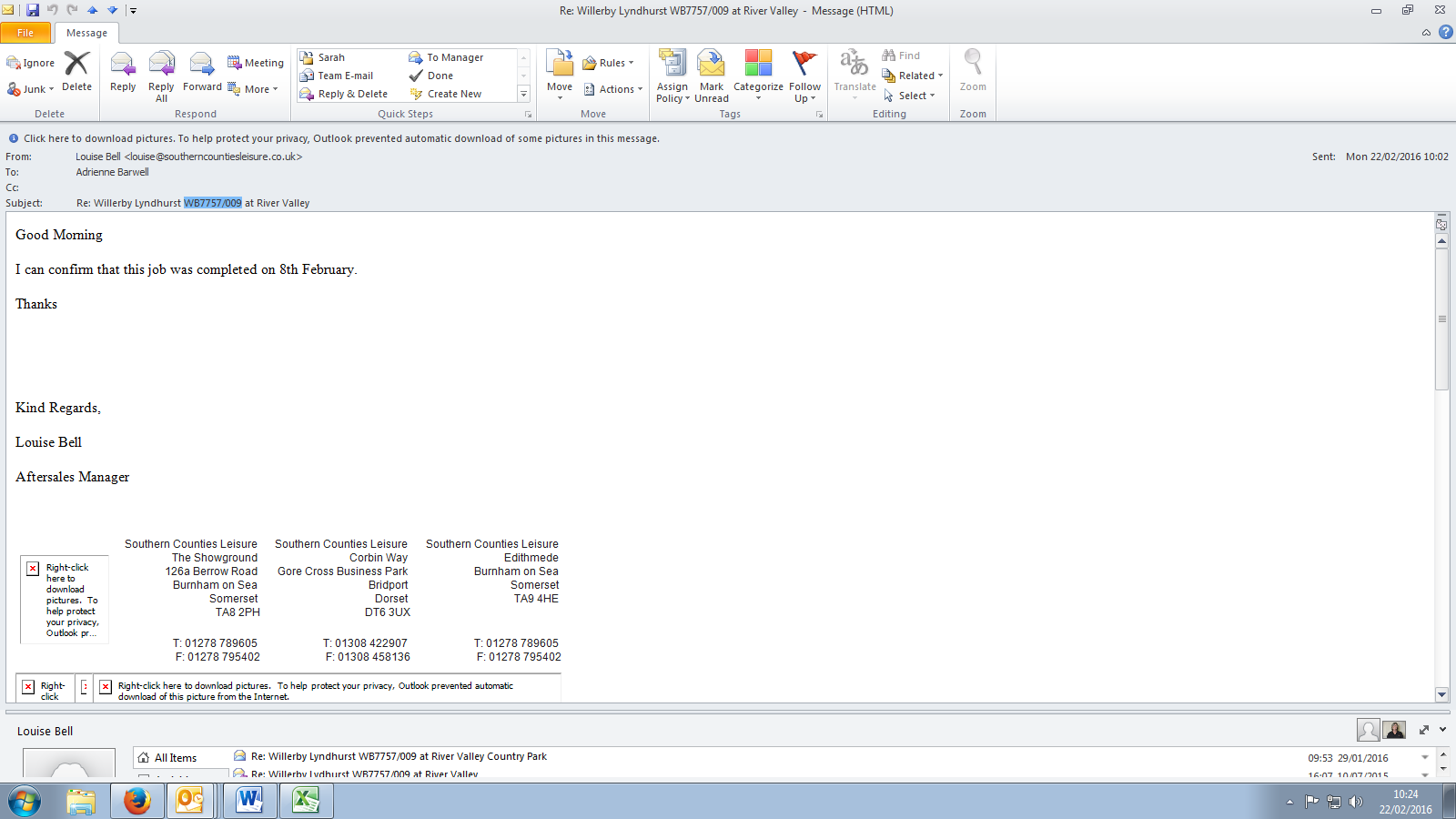Screen dimensions: 1456x819
Task: Select the Message ribbon tab
Action: coord(86,33)
